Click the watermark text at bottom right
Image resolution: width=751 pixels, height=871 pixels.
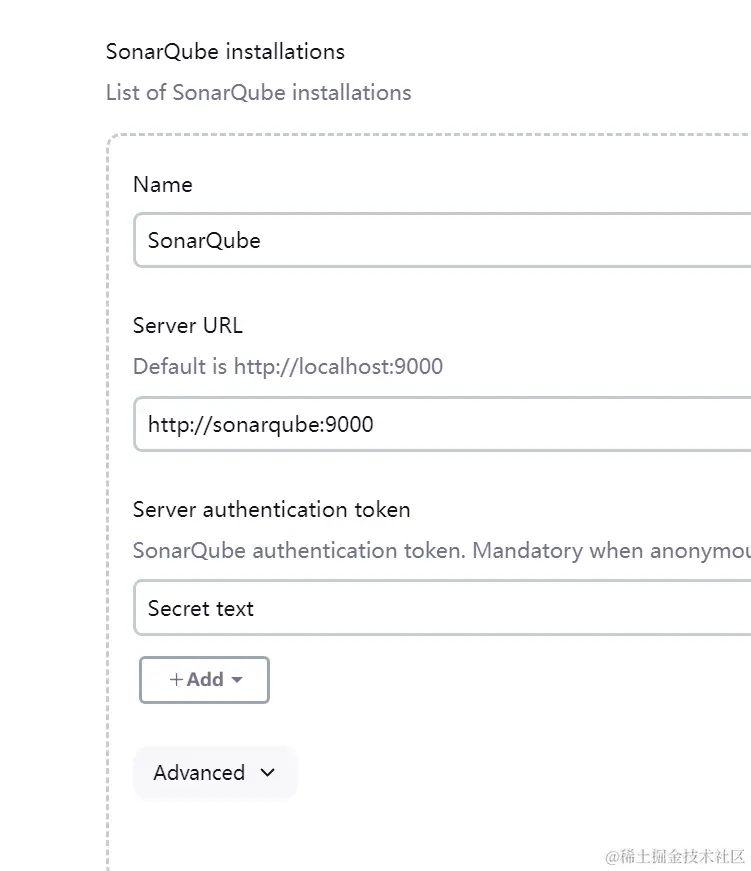pyautogui.click(x=675, y=856)
